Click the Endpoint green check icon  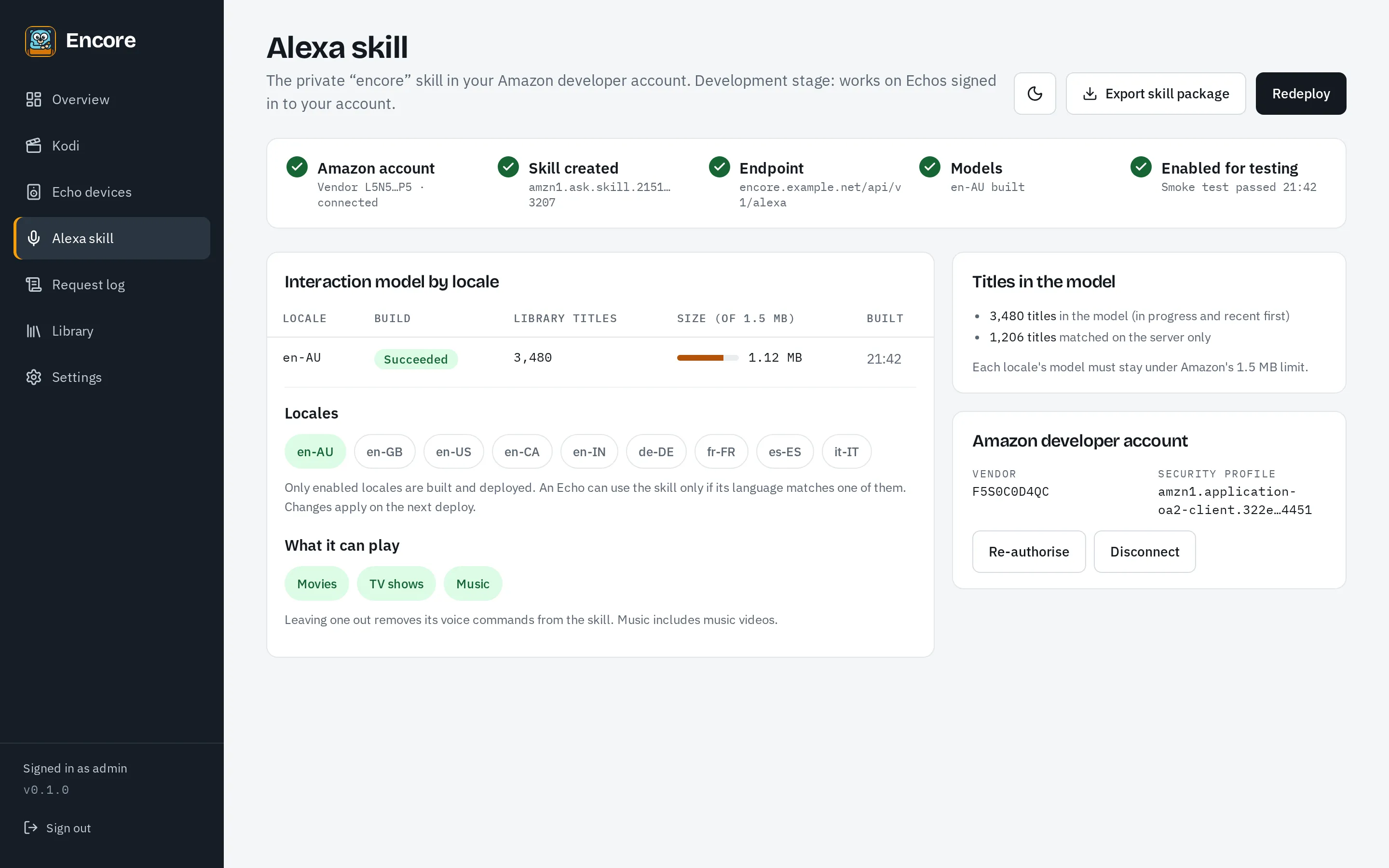click(x=719, y=167)
